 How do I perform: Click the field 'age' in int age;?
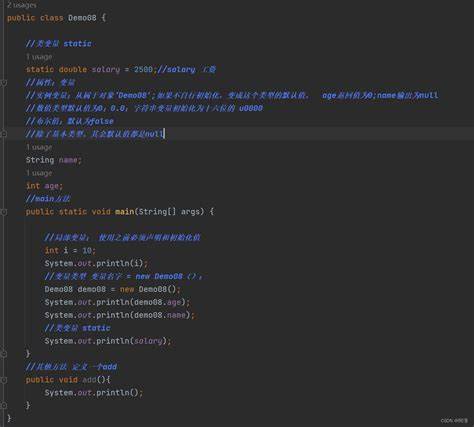pos(52,186)
